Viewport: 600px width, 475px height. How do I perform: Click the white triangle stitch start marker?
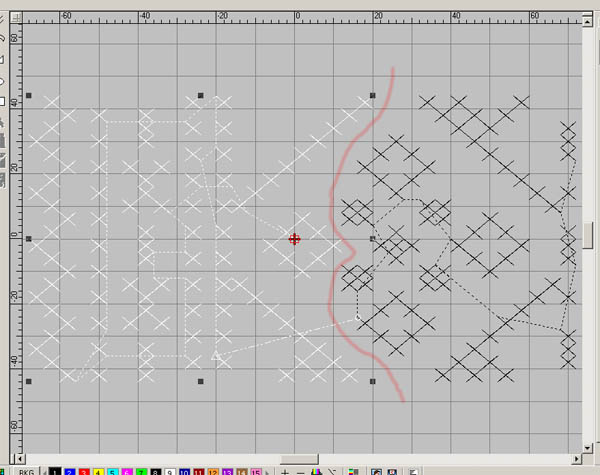[216, 356]
